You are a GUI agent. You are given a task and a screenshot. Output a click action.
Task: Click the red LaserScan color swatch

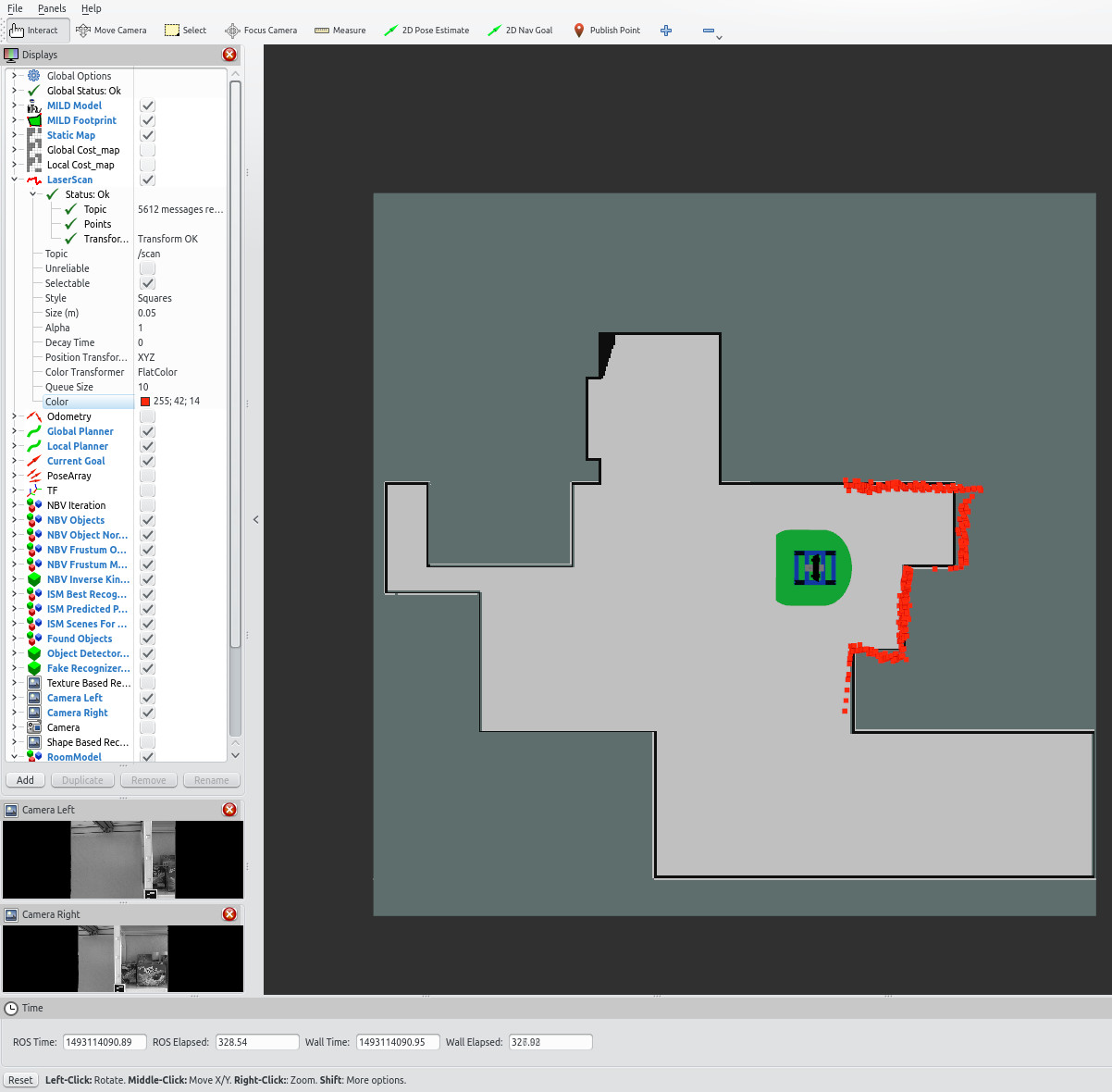[x=145, y=402]
